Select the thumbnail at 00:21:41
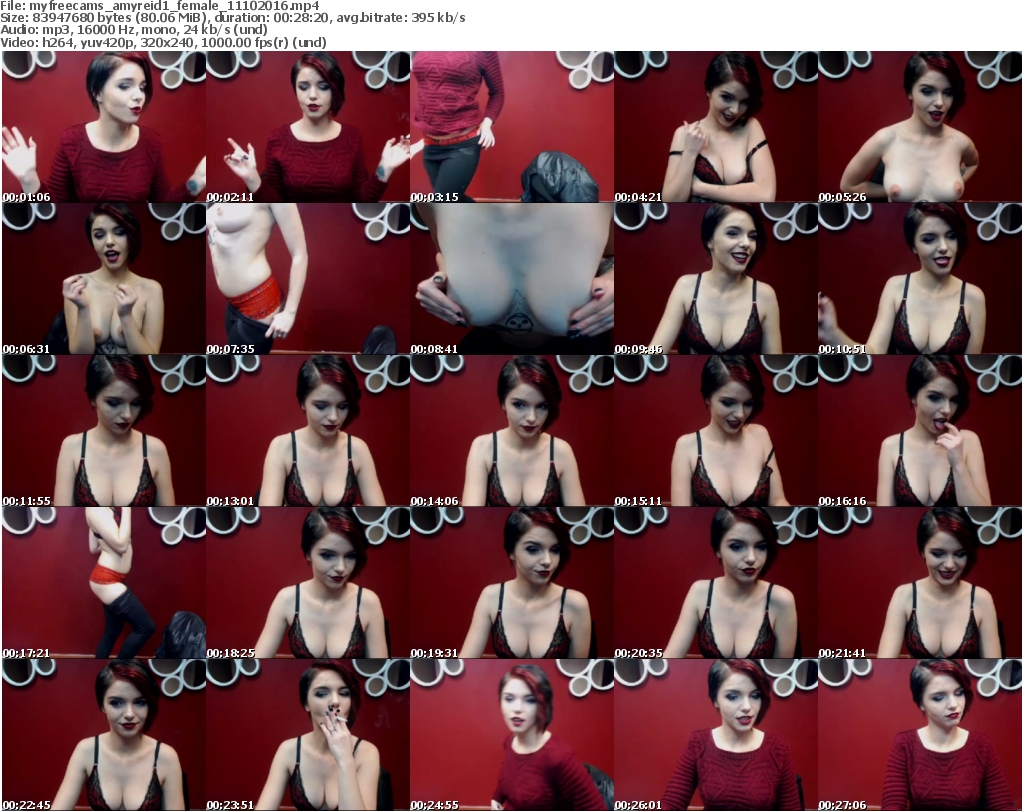The image size is (1024, 811). pyautogui.click(x=919, y=583)
